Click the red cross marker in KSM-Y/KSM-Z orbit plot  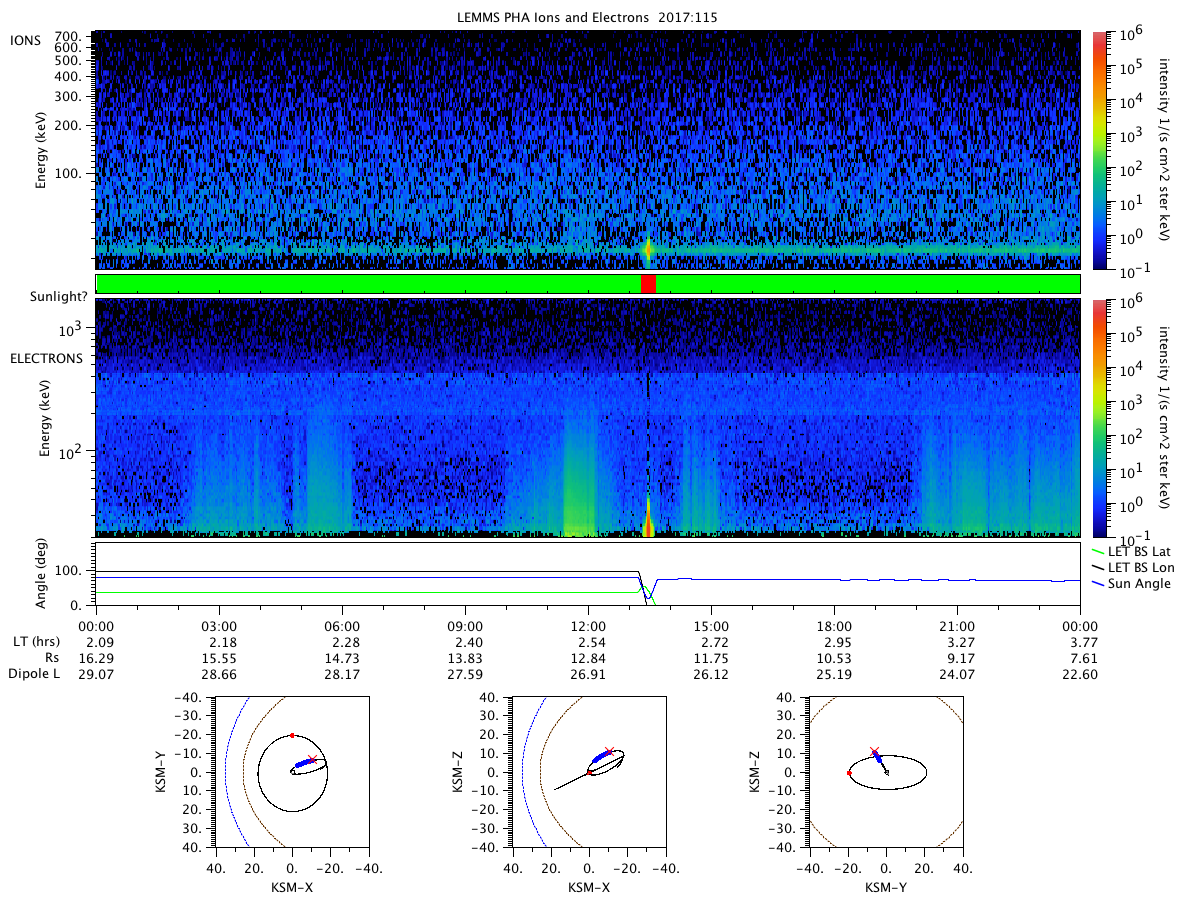[874, 751]
